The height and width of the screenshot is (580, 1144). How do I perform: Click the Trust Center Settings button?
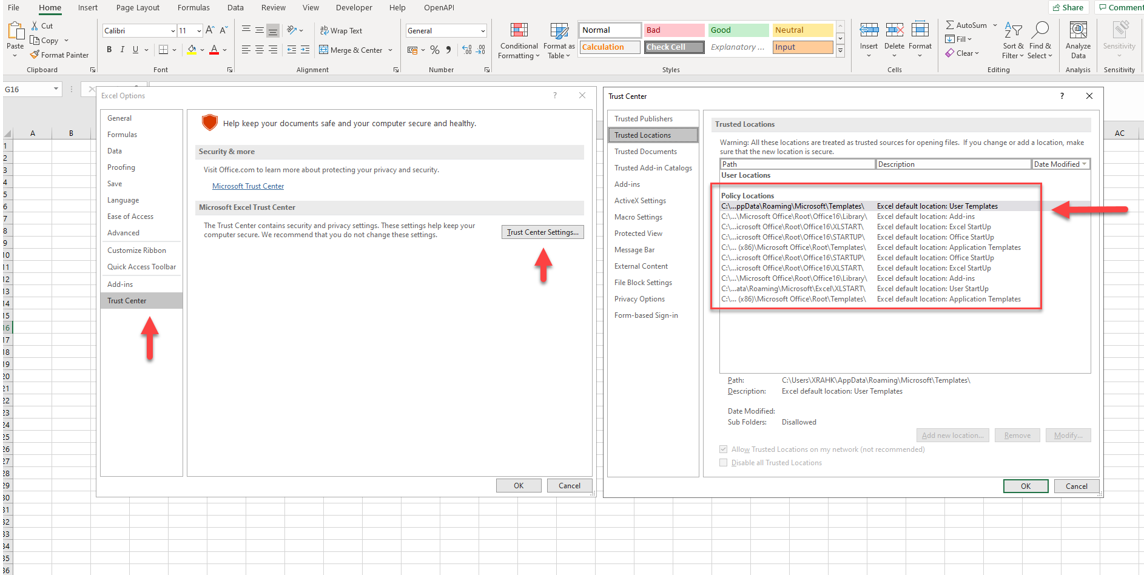click(x=542, y=232)
